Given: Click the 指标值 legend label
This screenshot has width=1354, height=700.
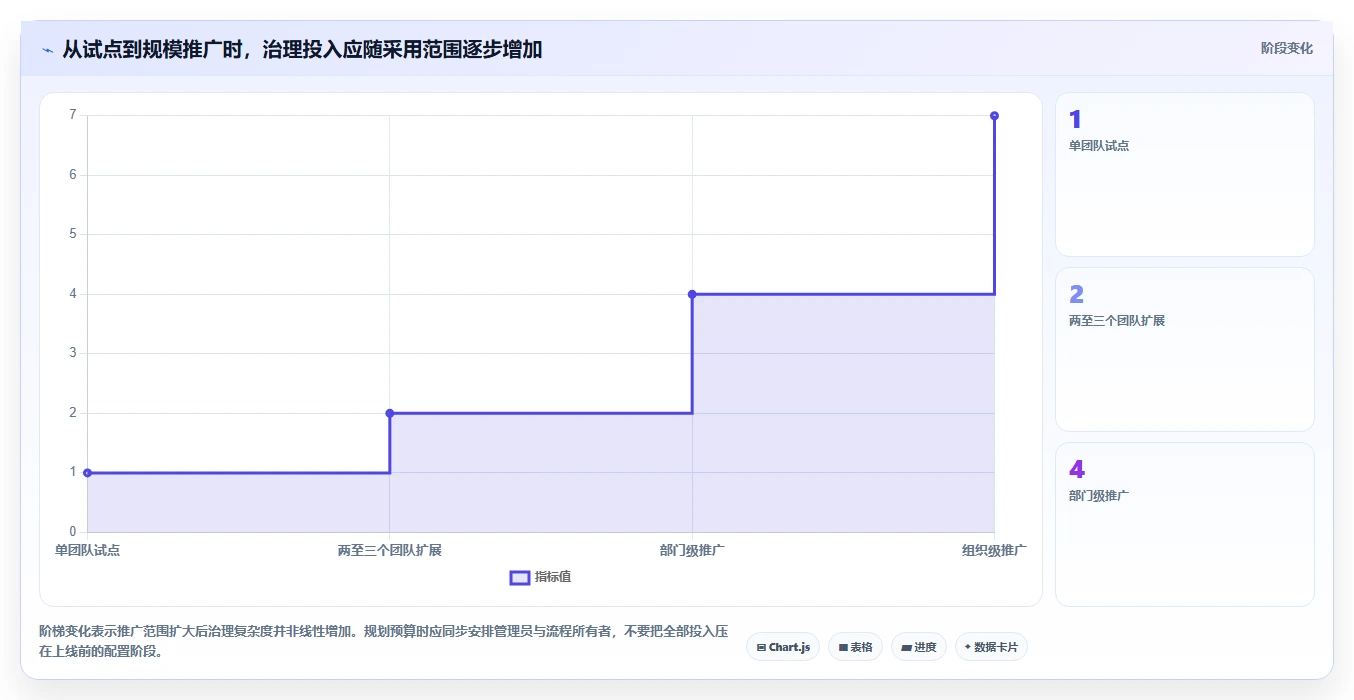Looking at the screenshot, I should [553, 577].
